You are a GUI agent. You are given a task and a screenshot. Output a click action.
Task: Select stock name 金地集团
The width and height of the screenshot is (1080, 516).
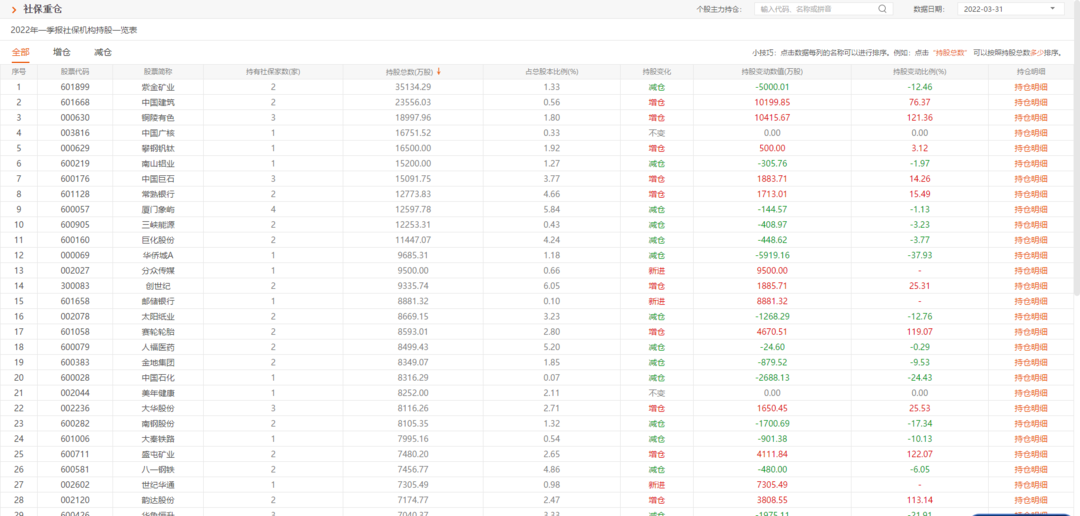158,362
